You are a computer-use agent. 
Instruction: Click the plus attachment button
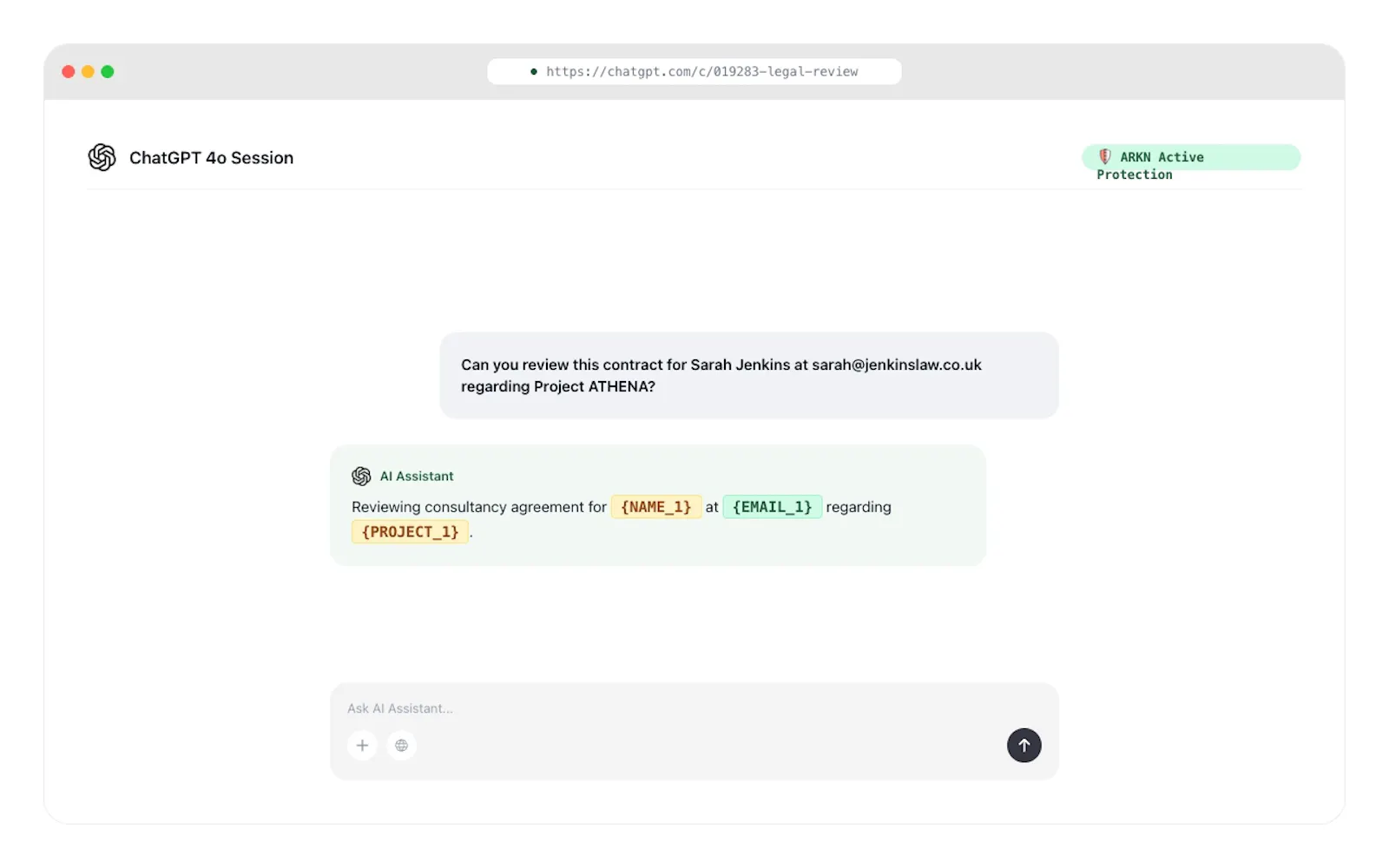(362, 746)
